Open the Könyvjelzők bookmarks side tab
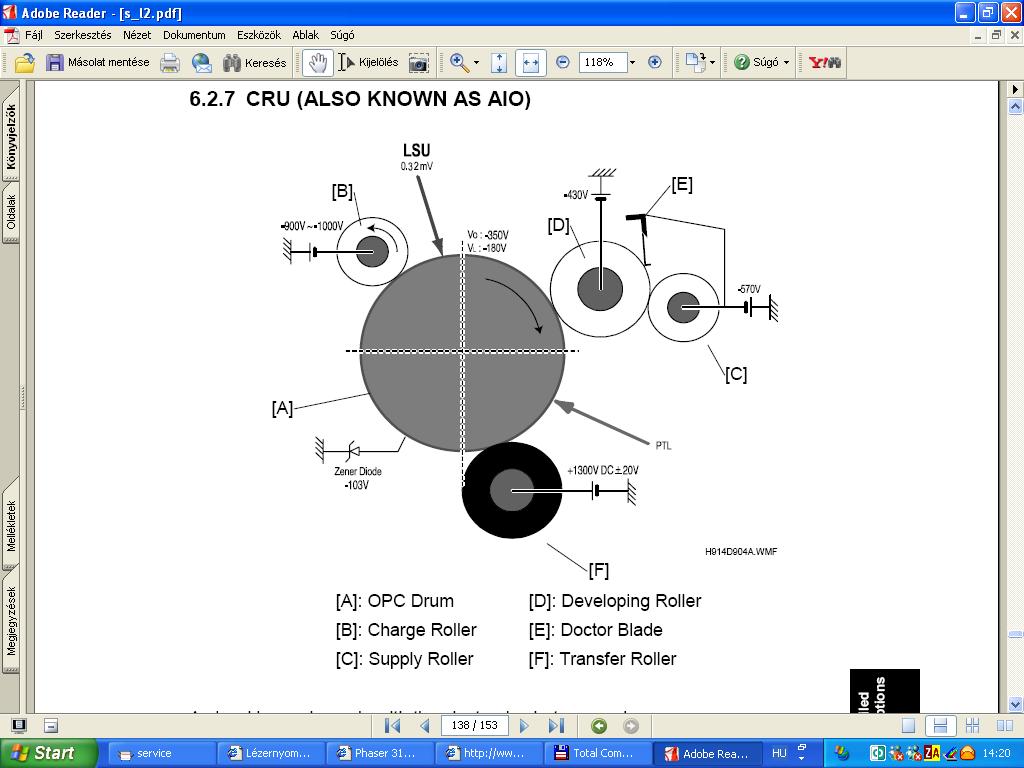This screenshot has height=768, width=1024. pyautogui.click(x=11, y=136)
